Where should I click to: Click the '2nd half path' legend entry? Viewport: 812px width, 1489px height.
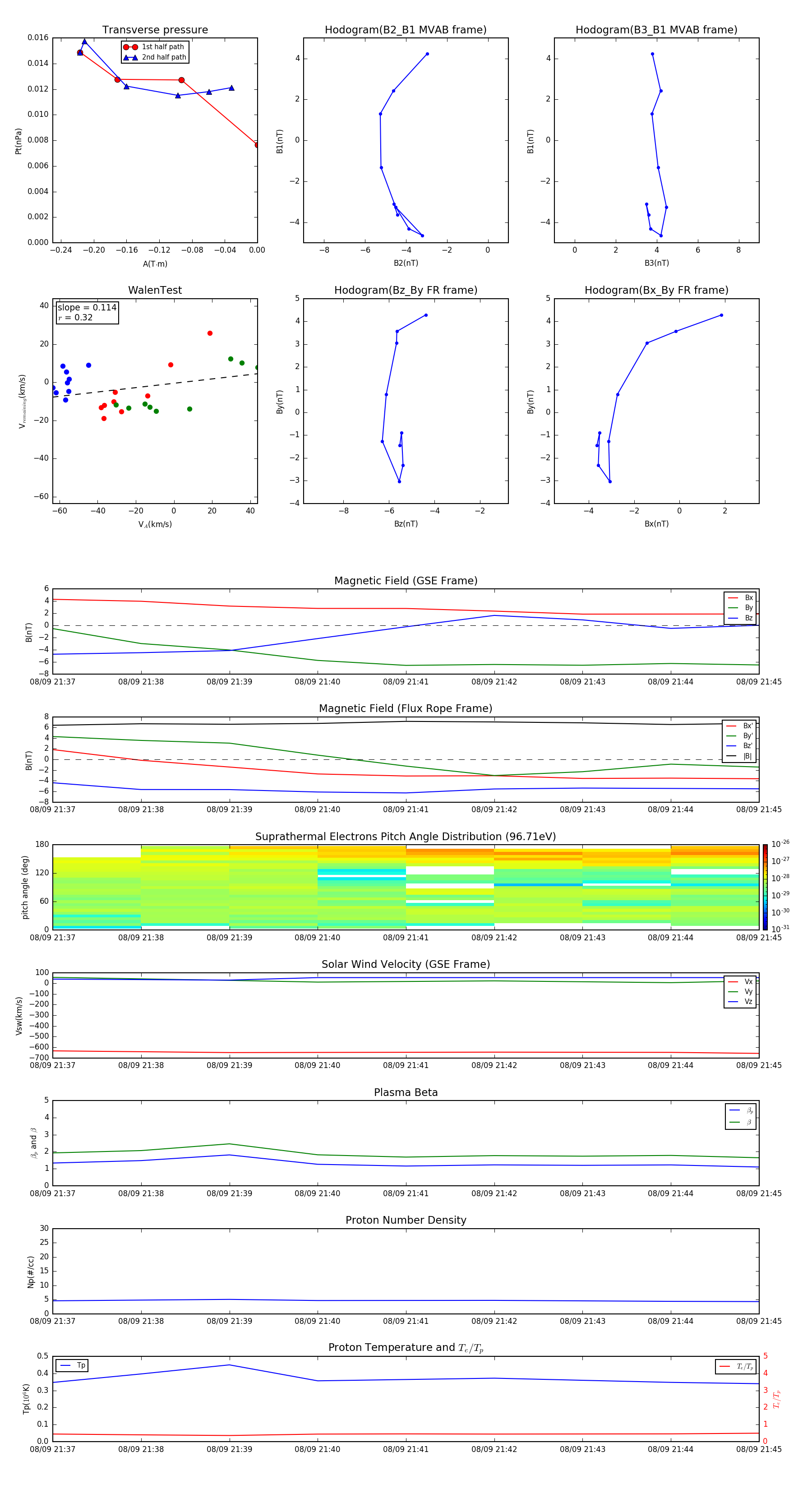pyautogui.click(x=154, y=57)
